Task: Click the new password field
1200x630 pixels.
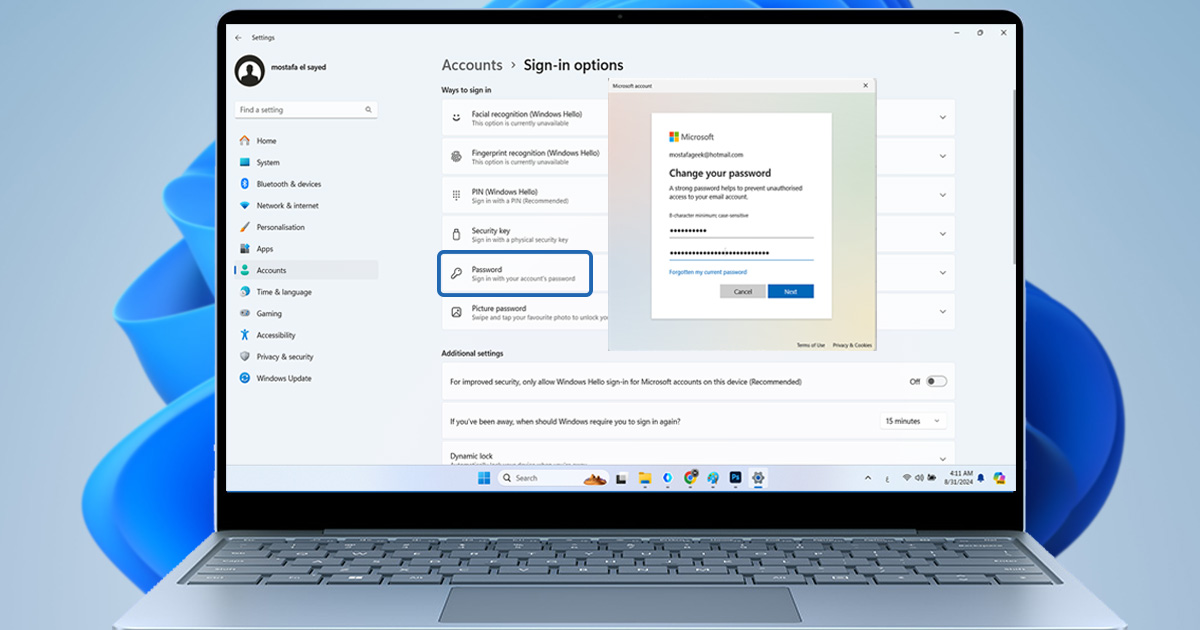Action: (741, 252)
